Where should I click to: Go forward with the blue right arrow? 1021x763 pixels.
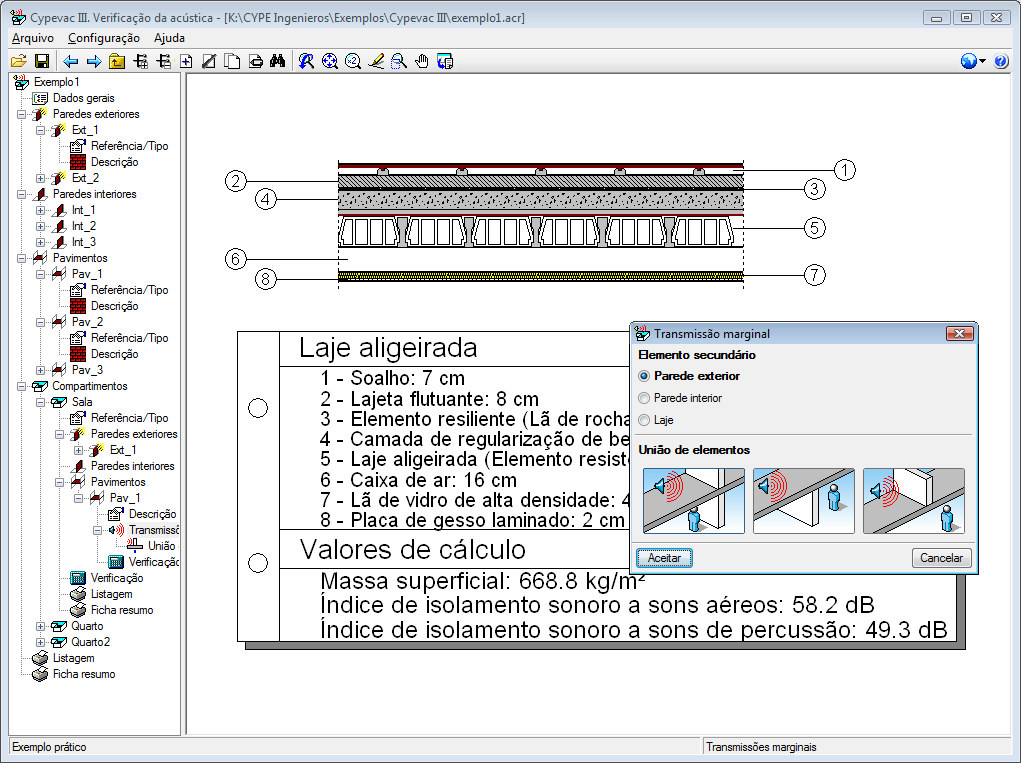pos(94,61)
